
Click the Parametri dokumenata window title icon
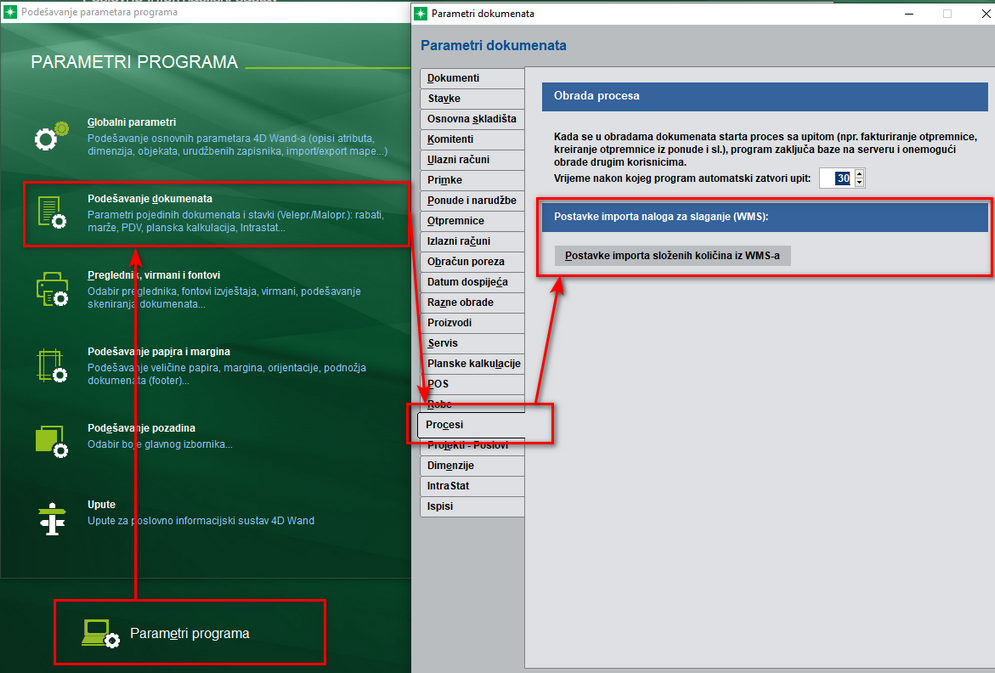pyautogui.click(x=421, y=14)
